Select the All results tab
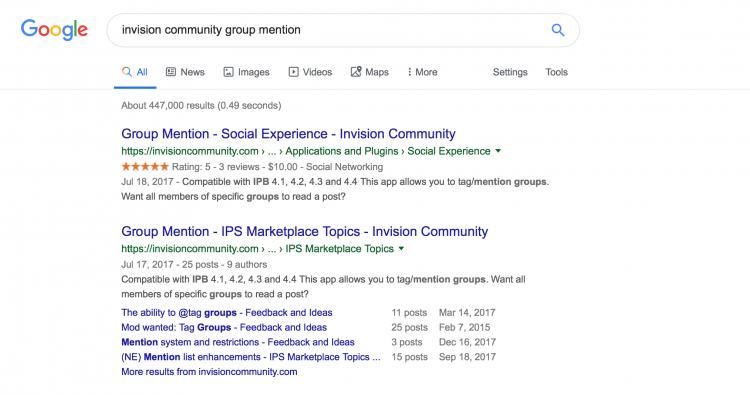Image resolution: width=750 pixels, height=395 pixels. [135, 72]
